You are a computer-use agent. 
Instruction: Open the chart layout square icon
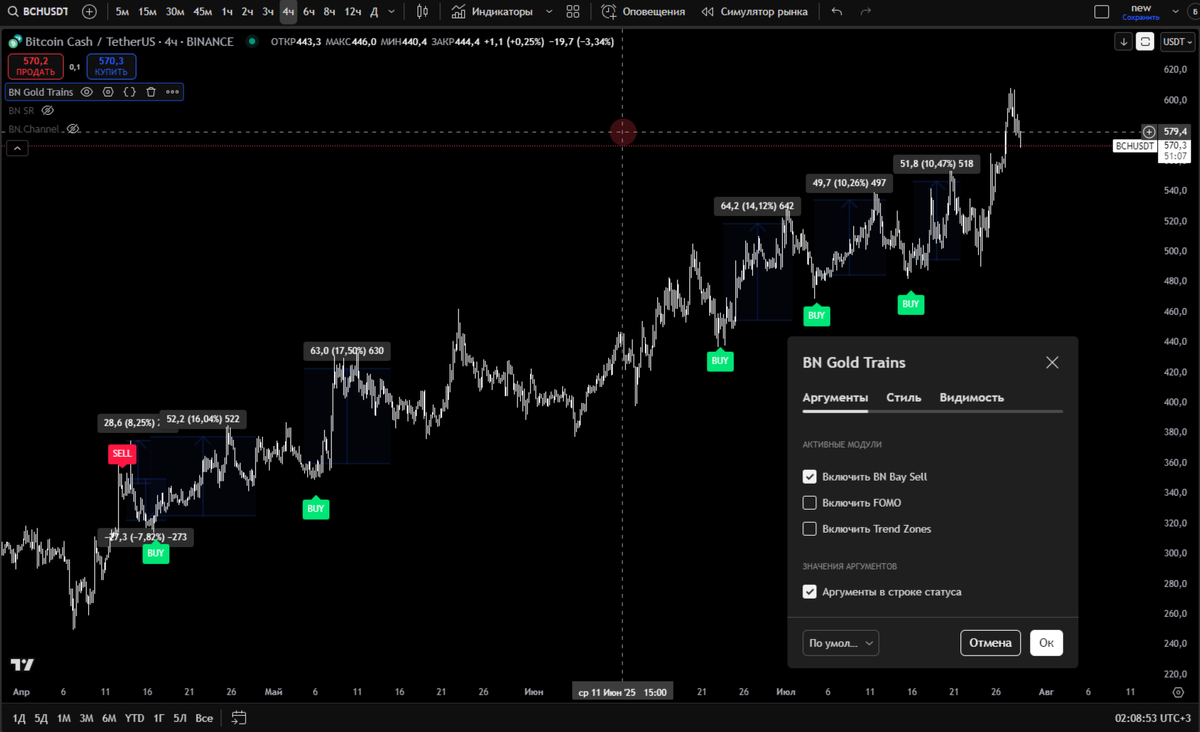pos(1102,12)
